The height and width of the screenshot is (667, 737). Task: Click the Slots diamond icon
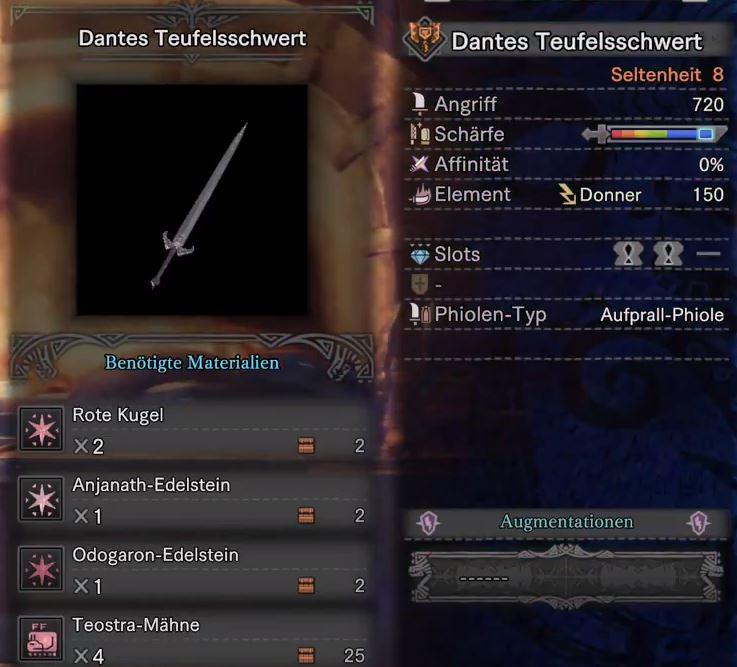pyautogui.click(x=420, y=255)
